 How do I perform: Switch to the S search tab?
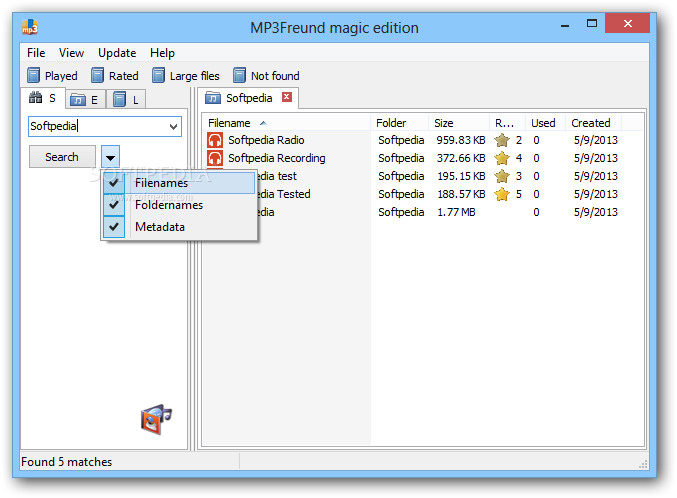pyautogui.click(x=43, y=98)
